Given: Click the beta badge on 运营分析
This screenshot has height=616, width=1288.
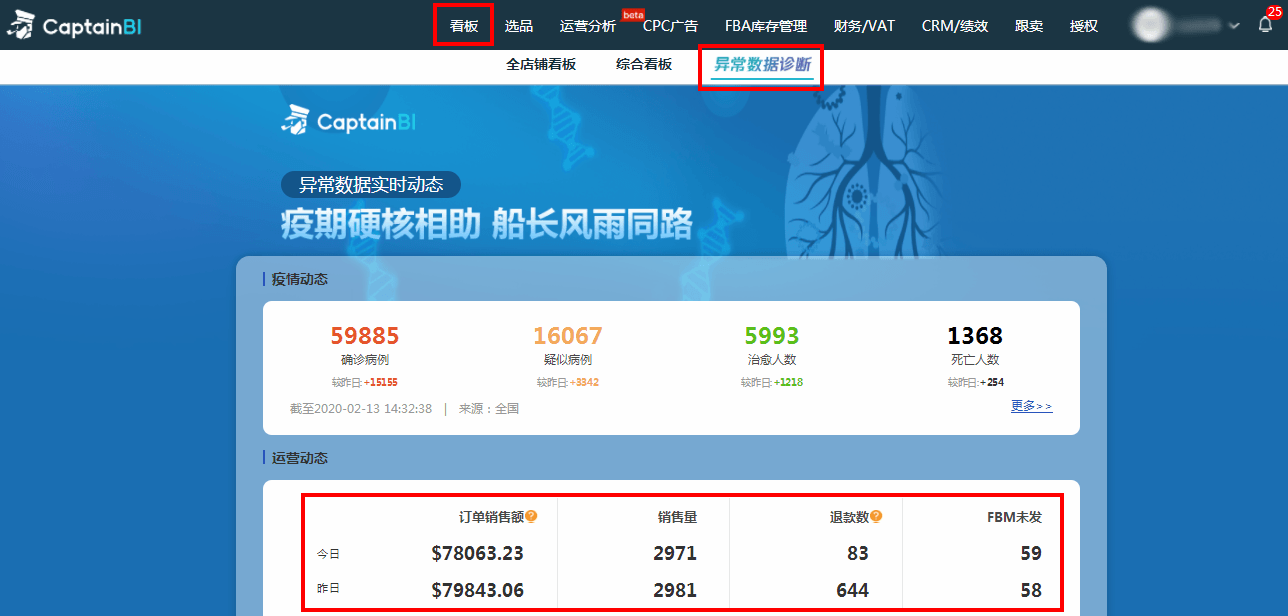Looking at the screenshot, I should (x=633, y=14).
